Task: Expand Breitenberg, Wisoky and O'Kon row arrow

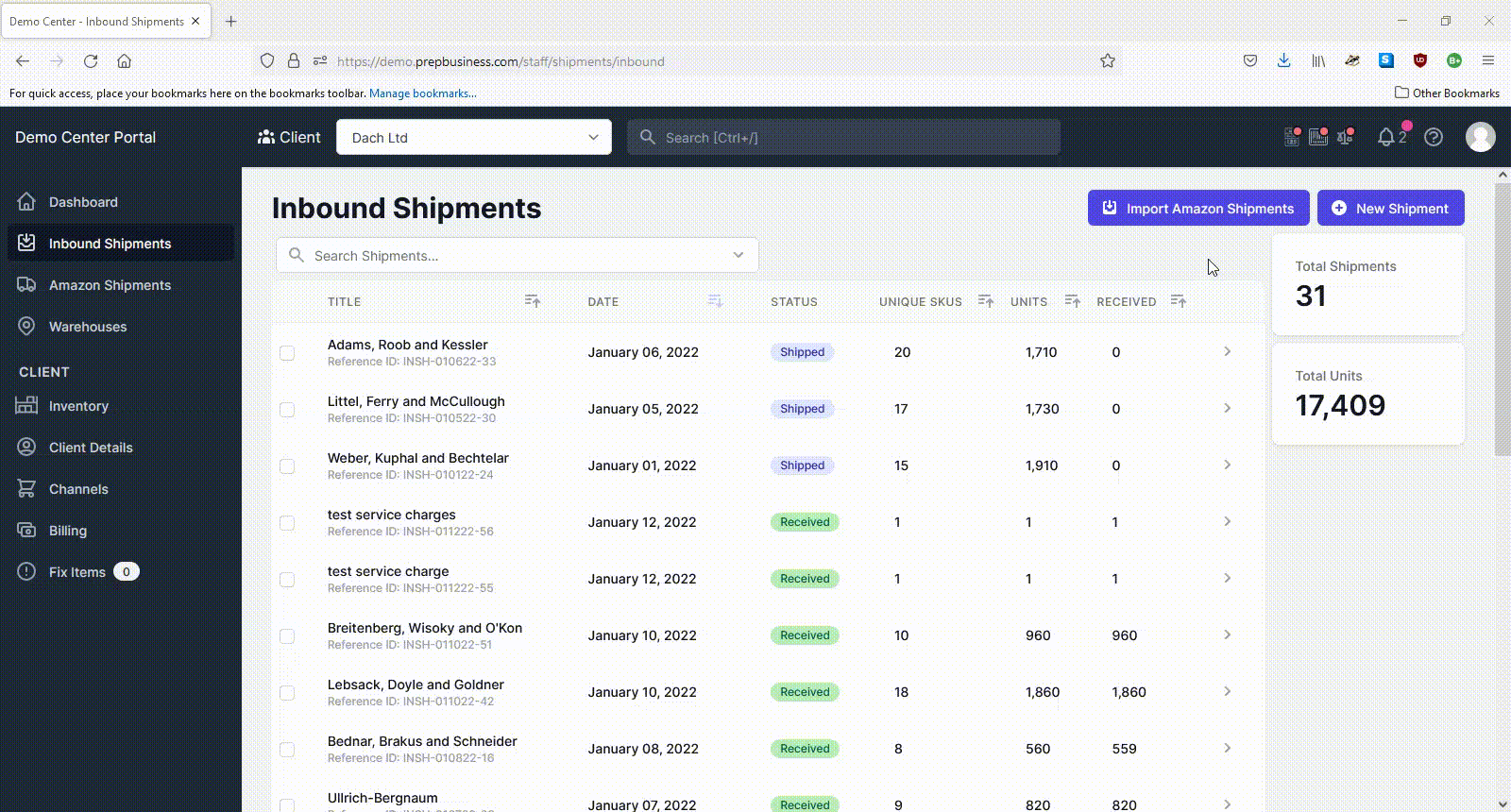Action: (1227, 634)
